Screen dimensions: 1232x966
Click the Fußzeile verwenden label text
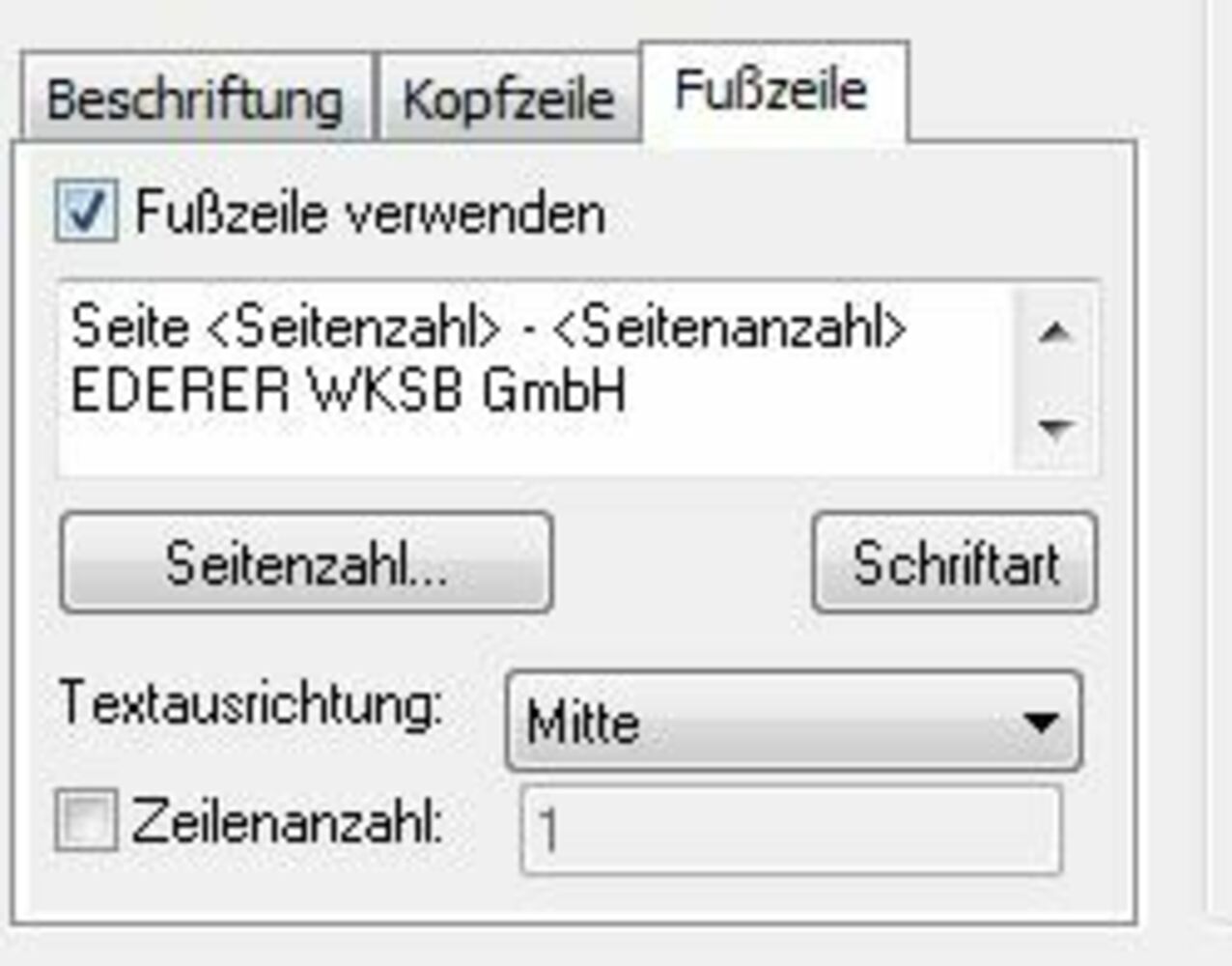coord(370,213)
